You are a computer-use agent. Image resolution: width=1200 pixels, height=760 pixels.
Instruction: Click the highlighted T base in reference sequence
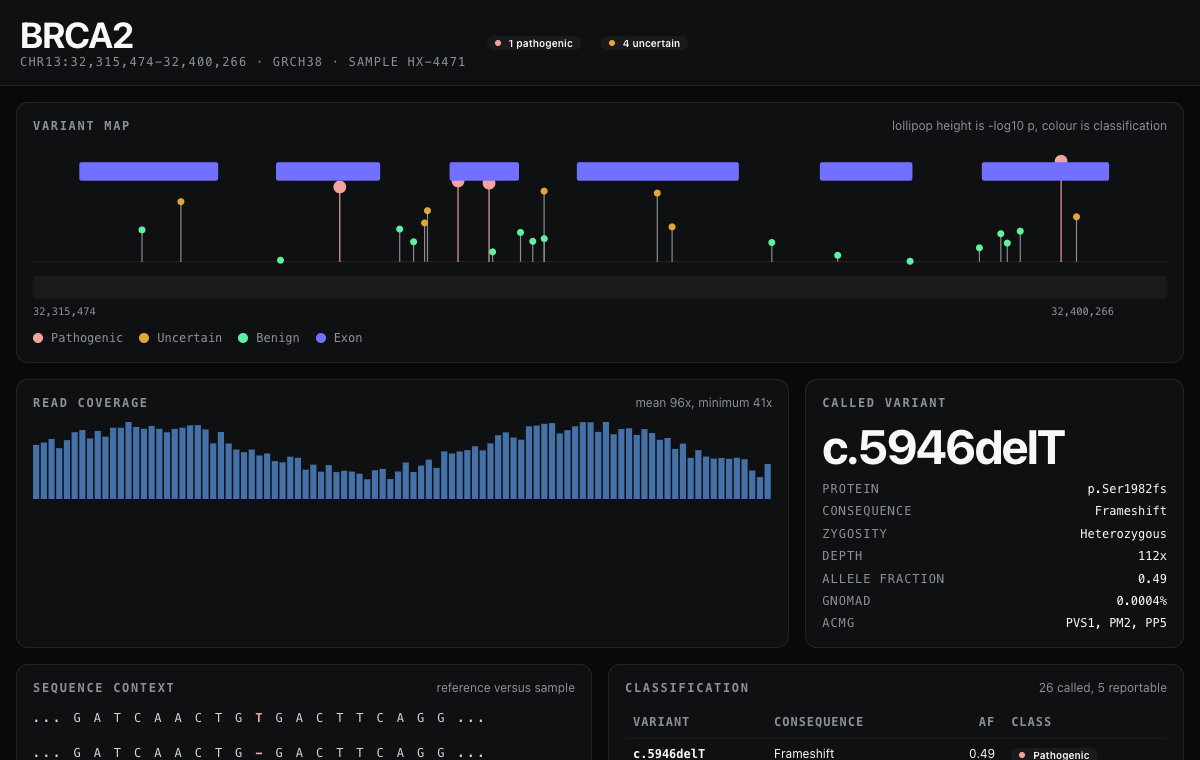coord(258,718)
